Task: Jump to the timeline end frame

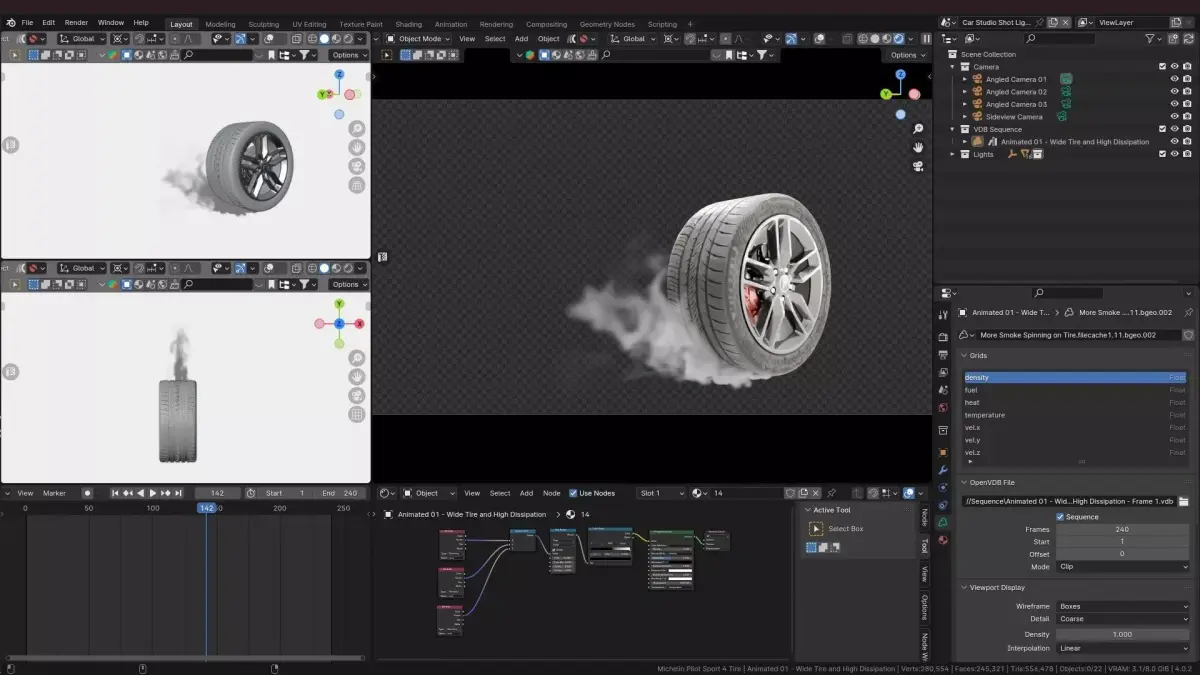Action: tap(179, 493)
